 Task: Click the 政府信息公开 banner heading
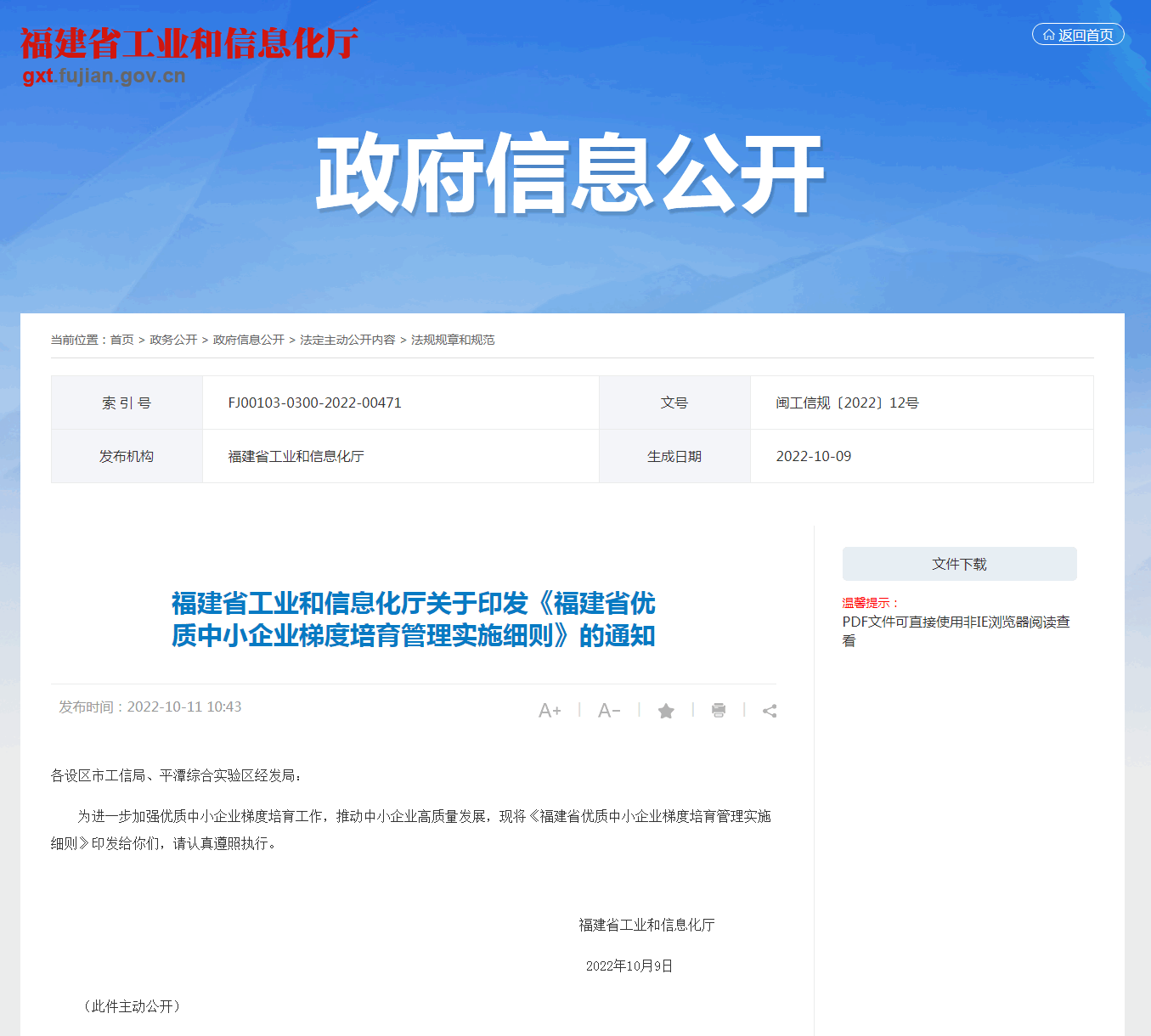pos(569,174)
